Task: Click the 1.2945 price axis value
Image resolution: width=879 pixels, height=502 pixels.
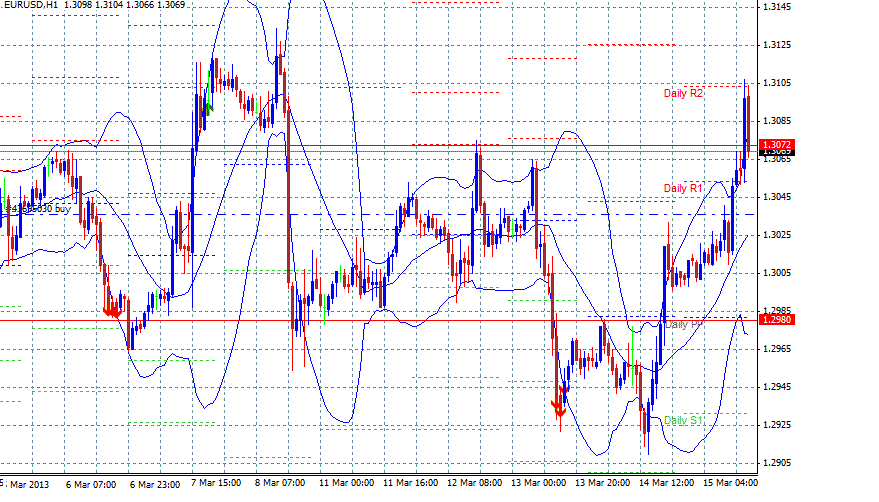Action: (777, 387)
